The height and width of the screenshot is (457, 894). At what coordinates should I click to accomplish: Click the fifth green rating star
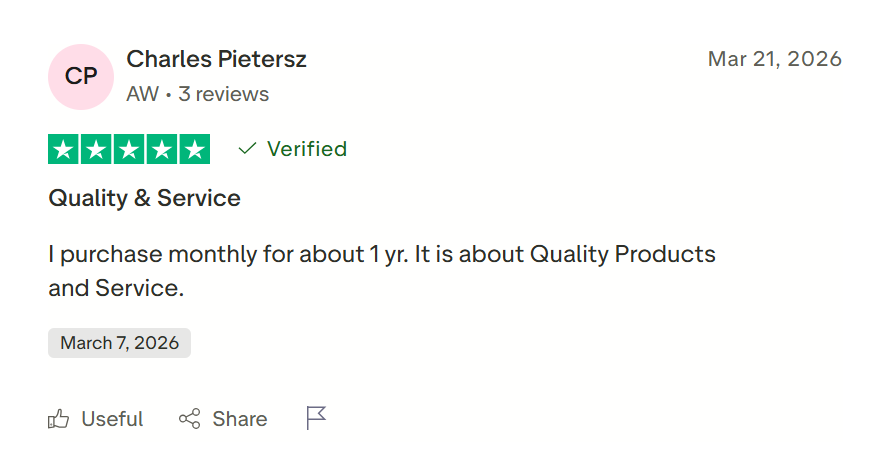coord(194,149)
